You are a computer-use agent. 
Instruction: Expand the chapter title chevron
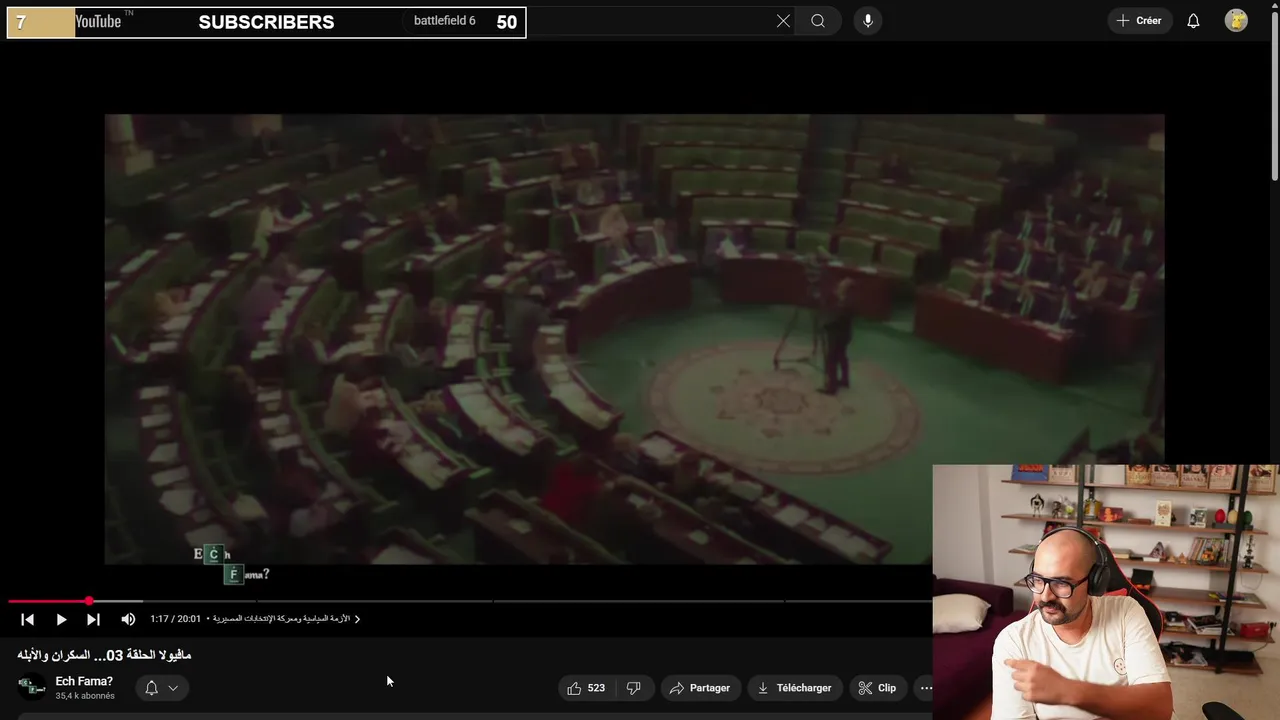click(357, 619)
